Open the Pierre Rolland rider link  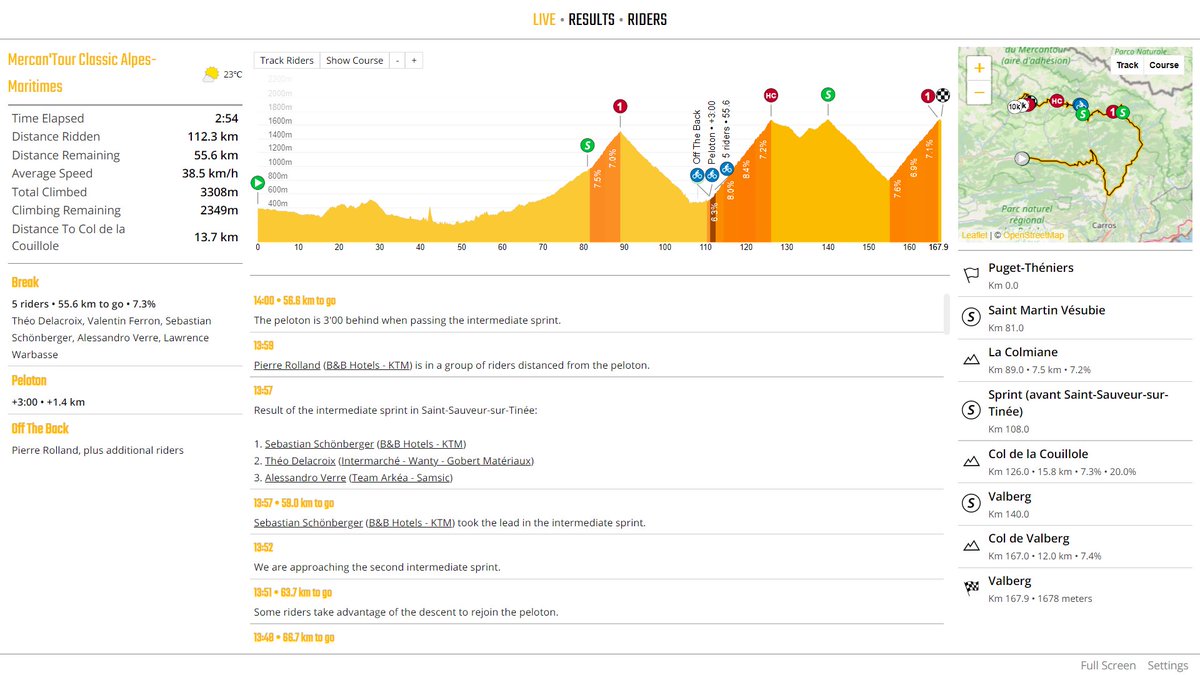287,365
